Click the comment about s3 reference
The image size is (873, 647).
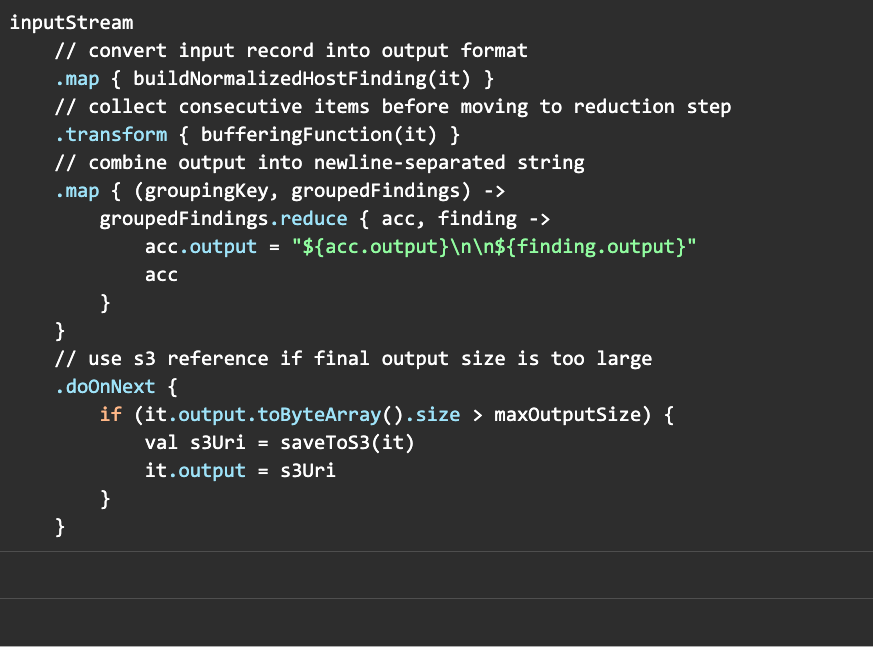click(x=354, y=358)
